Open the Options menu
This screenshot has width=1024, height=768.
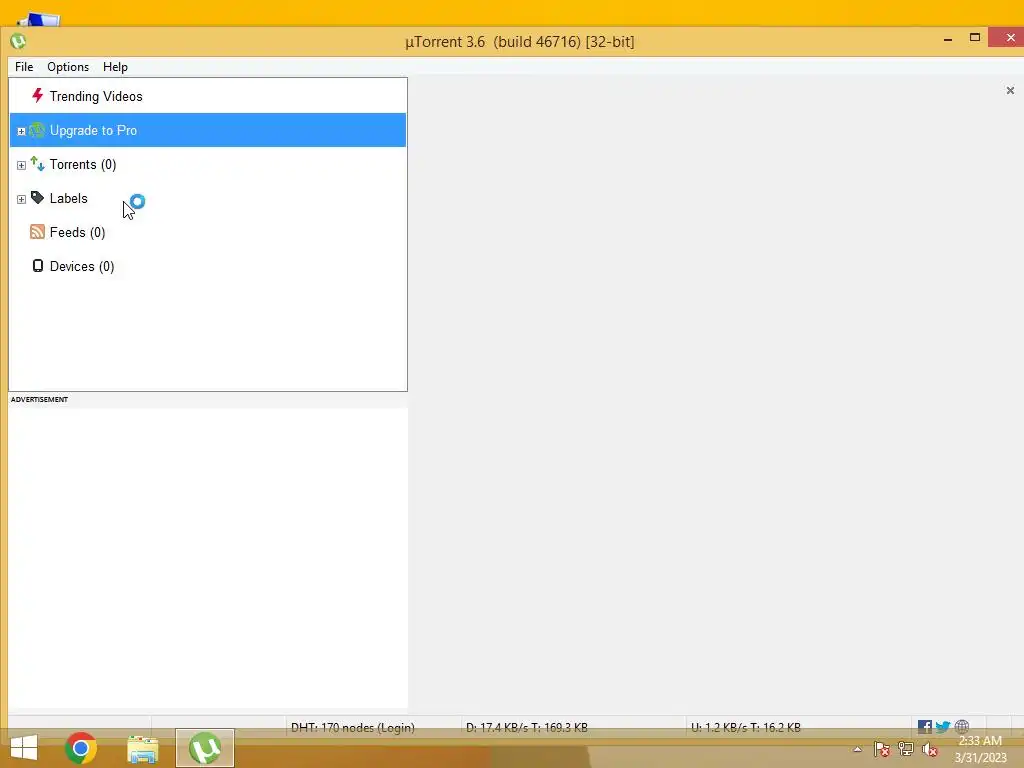(x=68, y=67)
